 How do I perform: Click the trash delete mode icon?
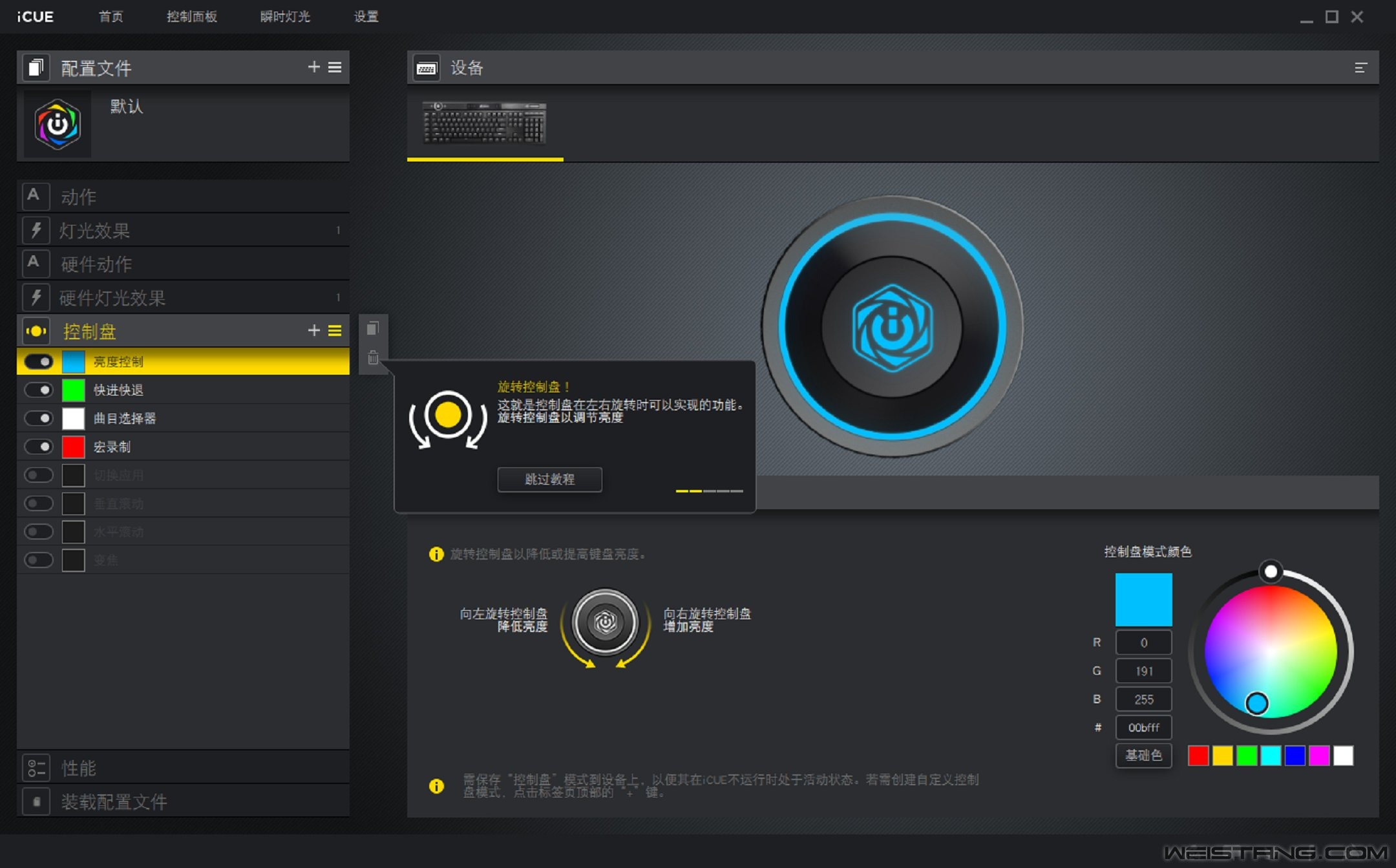pyautogui.click(x=373, y=357)
